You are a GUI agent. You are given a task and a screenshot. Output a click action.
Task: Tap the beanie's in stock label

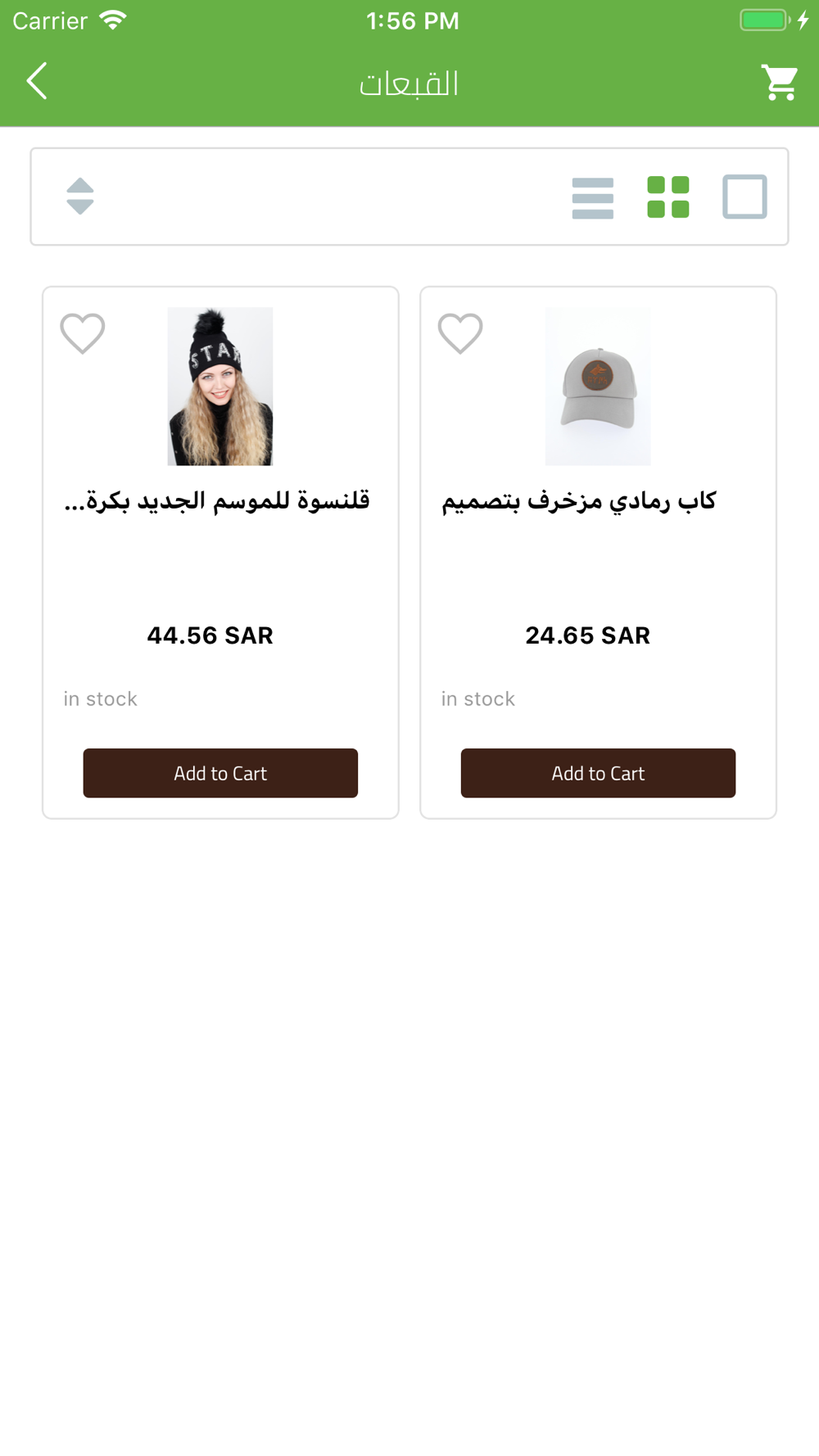101,699
